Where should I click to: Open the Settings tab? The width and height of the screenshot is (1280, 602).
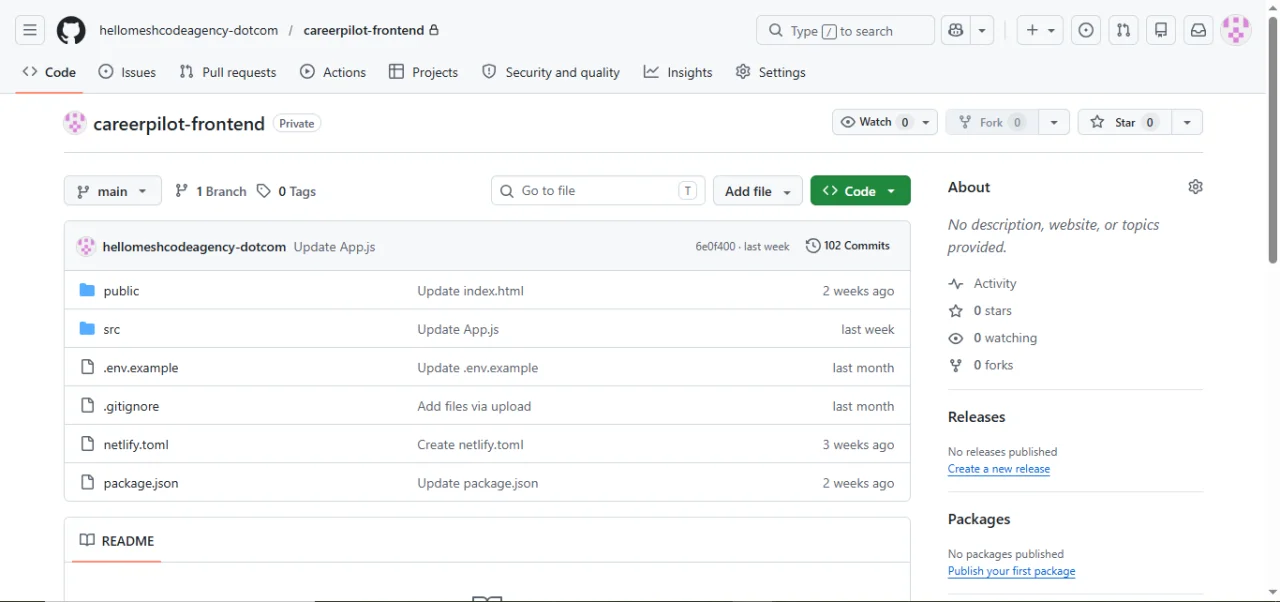770,72
